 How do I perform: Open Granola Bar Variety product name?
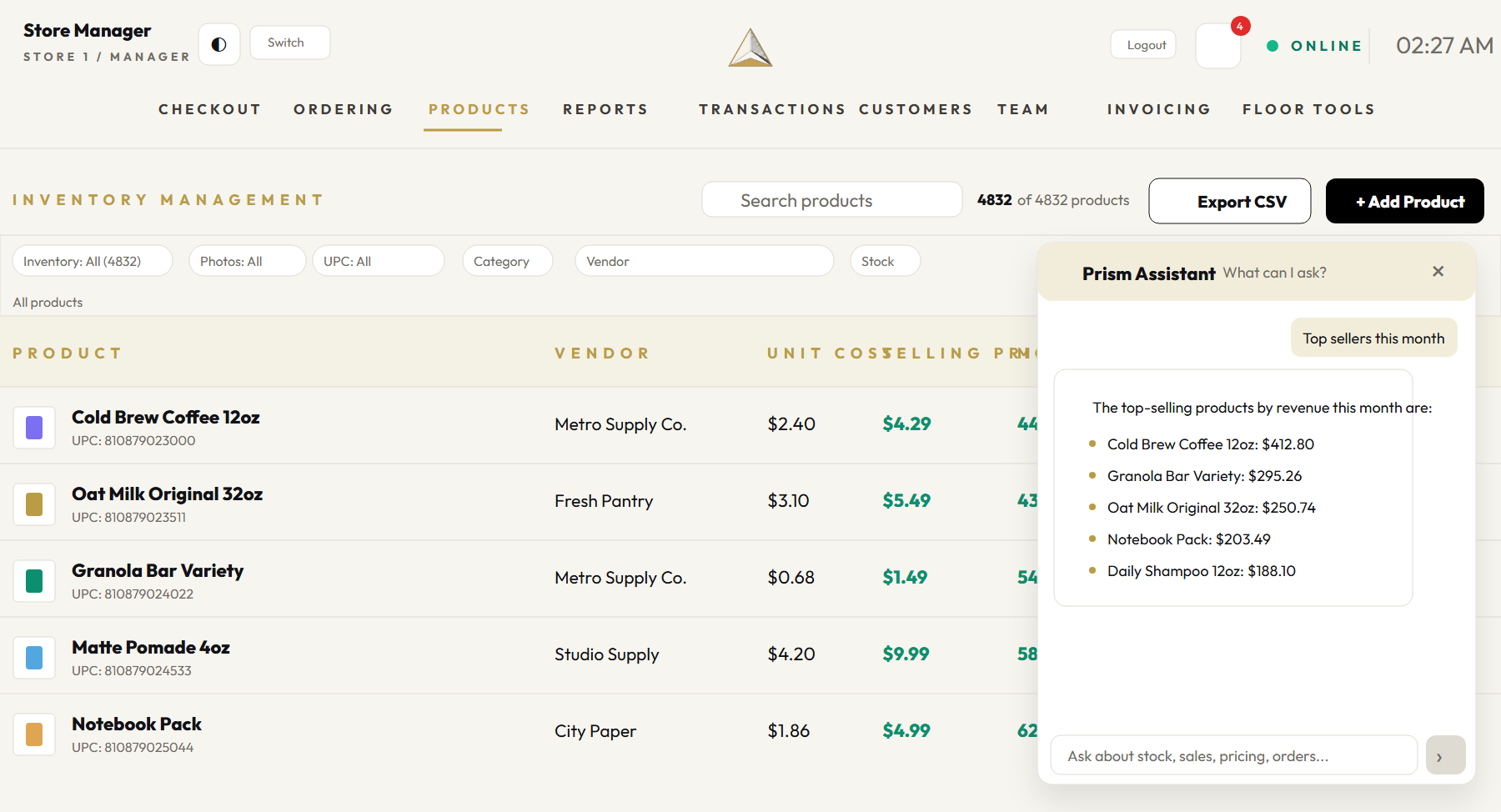[x=158, y=570]
